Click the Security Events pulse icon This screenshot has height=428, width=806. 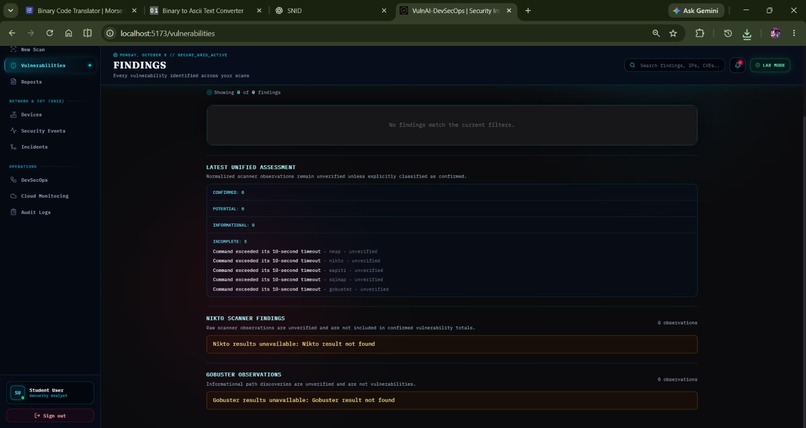point(13,131)
